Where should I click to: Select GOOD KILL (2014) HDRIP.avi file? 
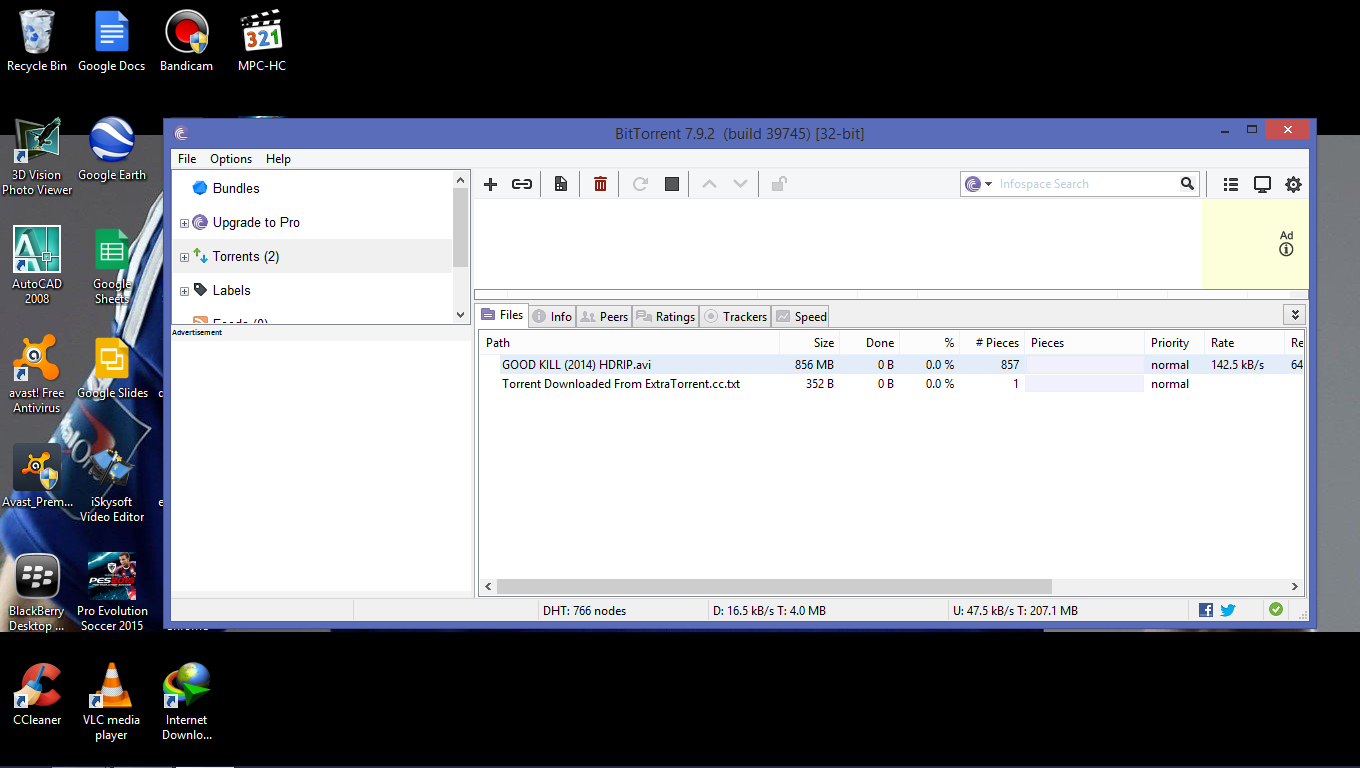pyautogui.click(x=576, y=365)
